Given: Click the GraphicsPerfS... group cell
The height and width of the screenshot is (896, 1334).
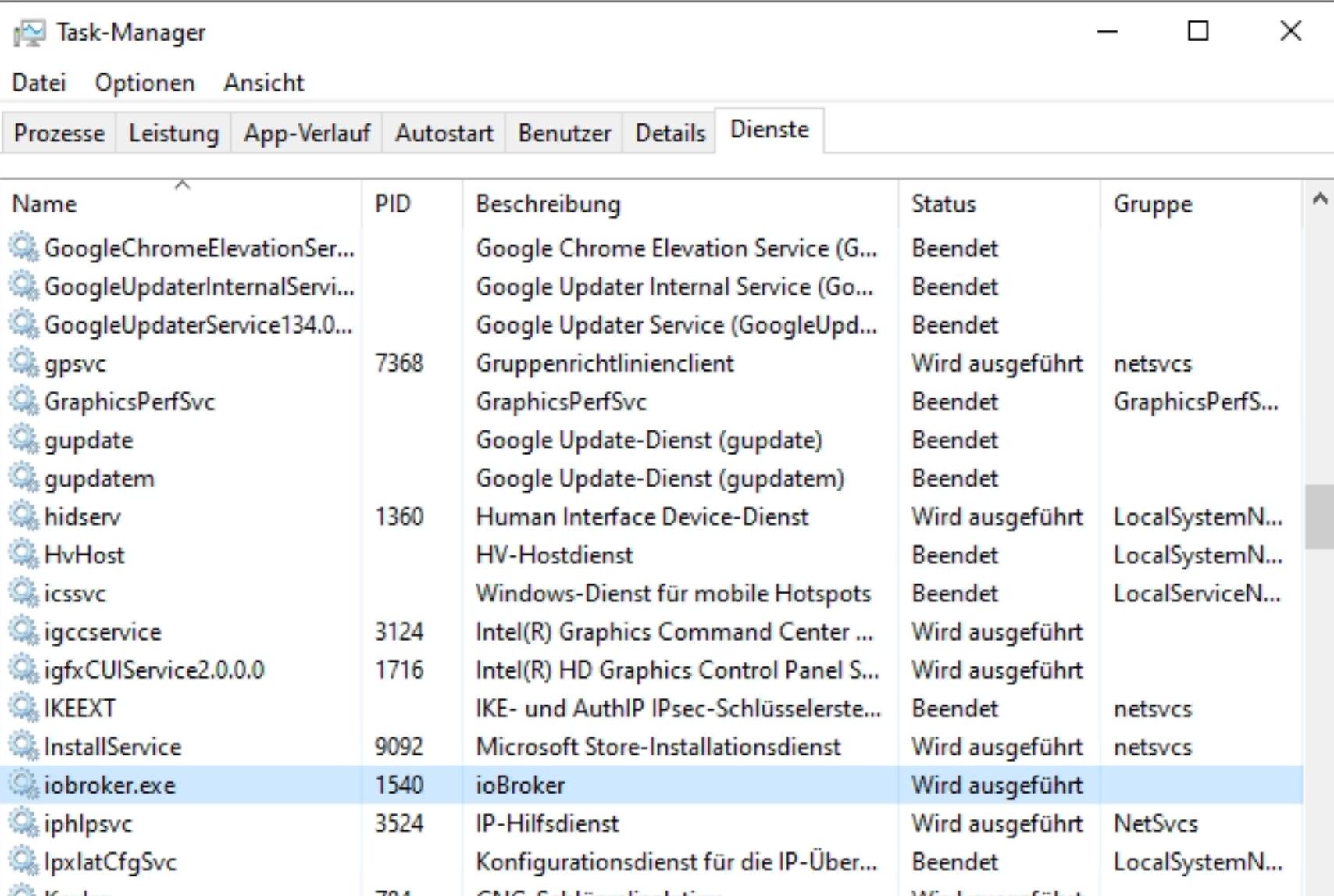Looking at the screenshot, I should click(x=1196, y=402).
